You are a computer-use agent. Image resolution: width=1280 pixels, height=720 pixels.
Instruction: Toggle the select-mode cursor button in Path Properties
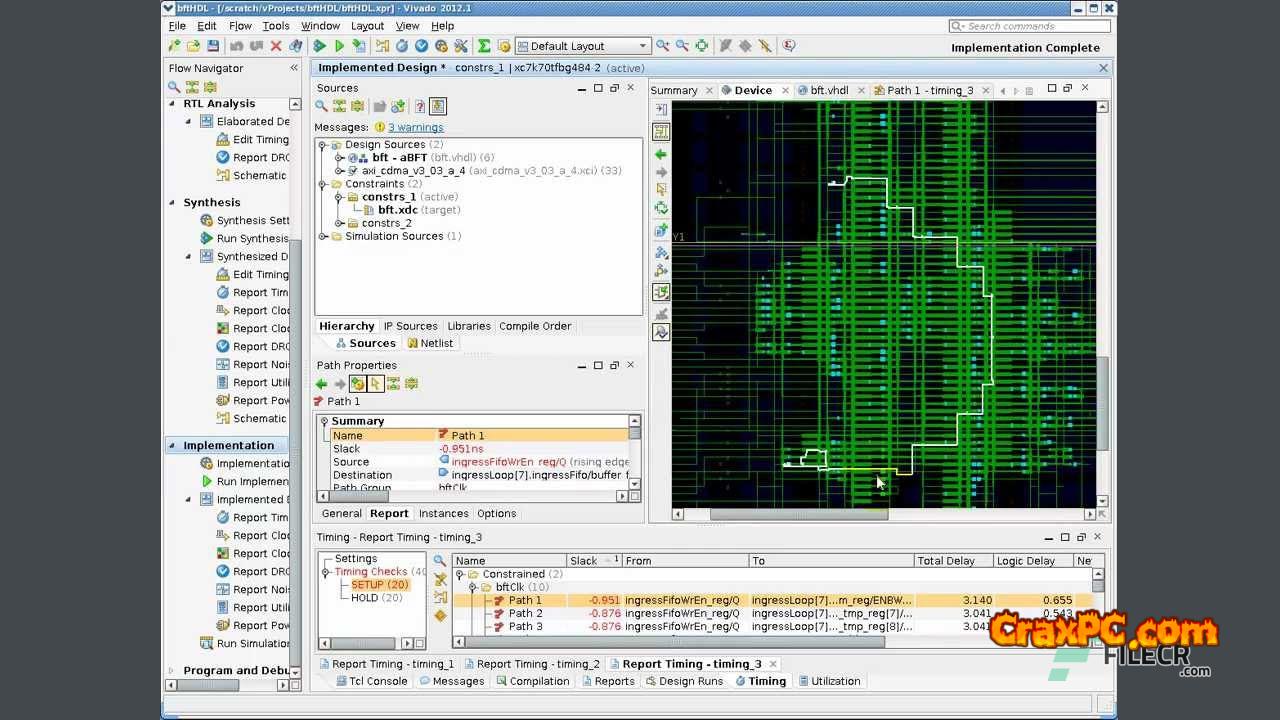(x=375, y=384)
